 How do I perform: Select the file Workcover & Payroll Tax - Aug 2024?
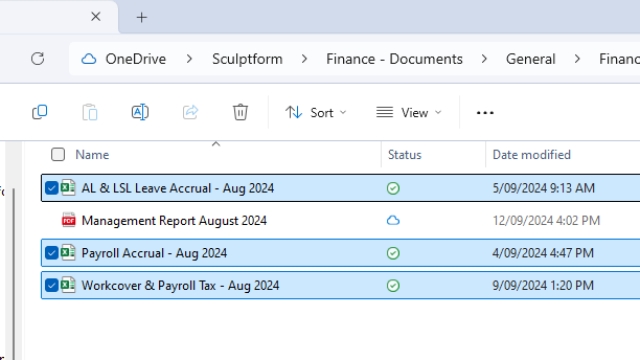pyautogui.click(x=180, y=285)
